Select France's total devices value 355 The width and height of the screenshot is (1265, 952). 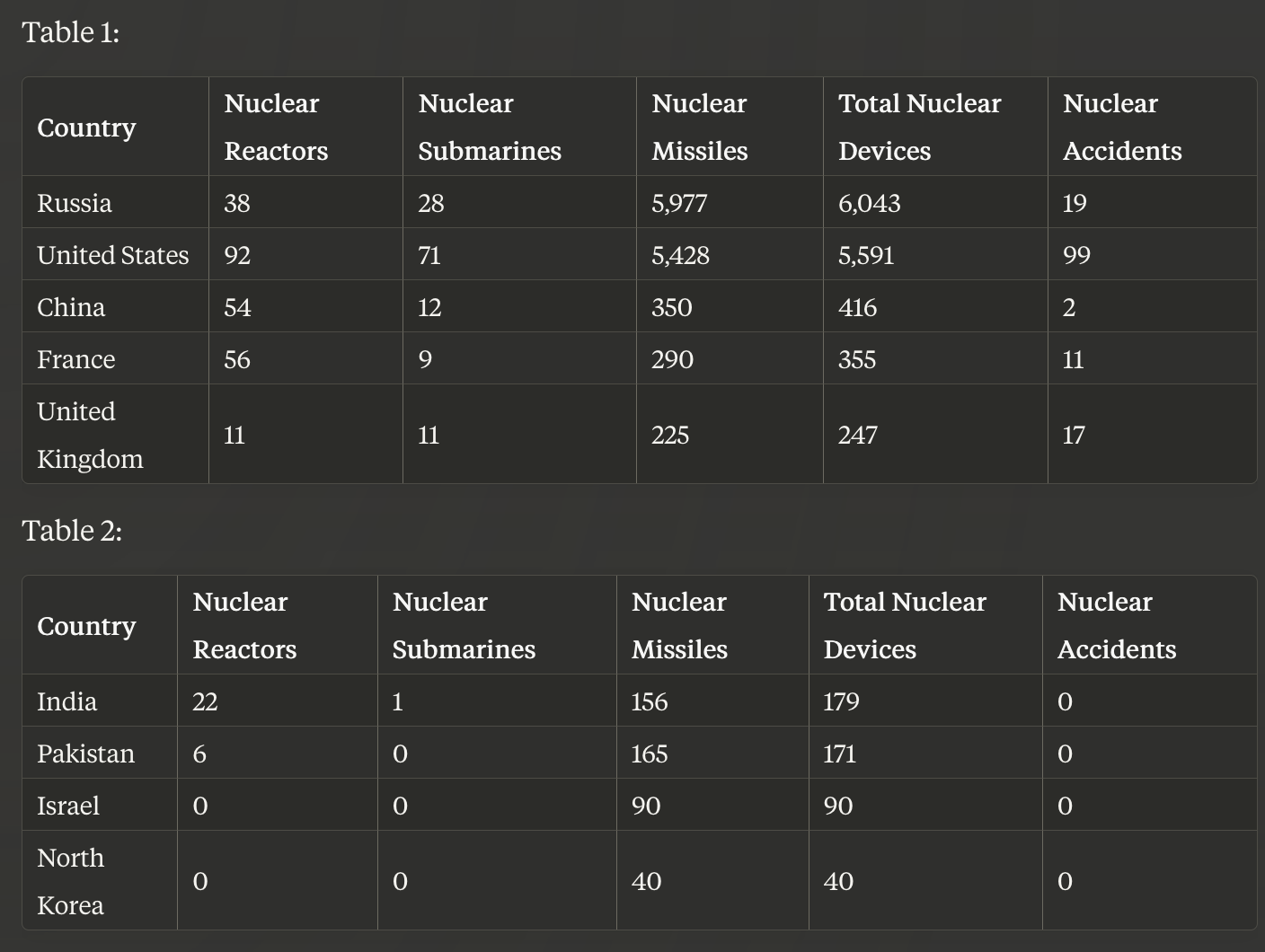(x=857, y=359)
